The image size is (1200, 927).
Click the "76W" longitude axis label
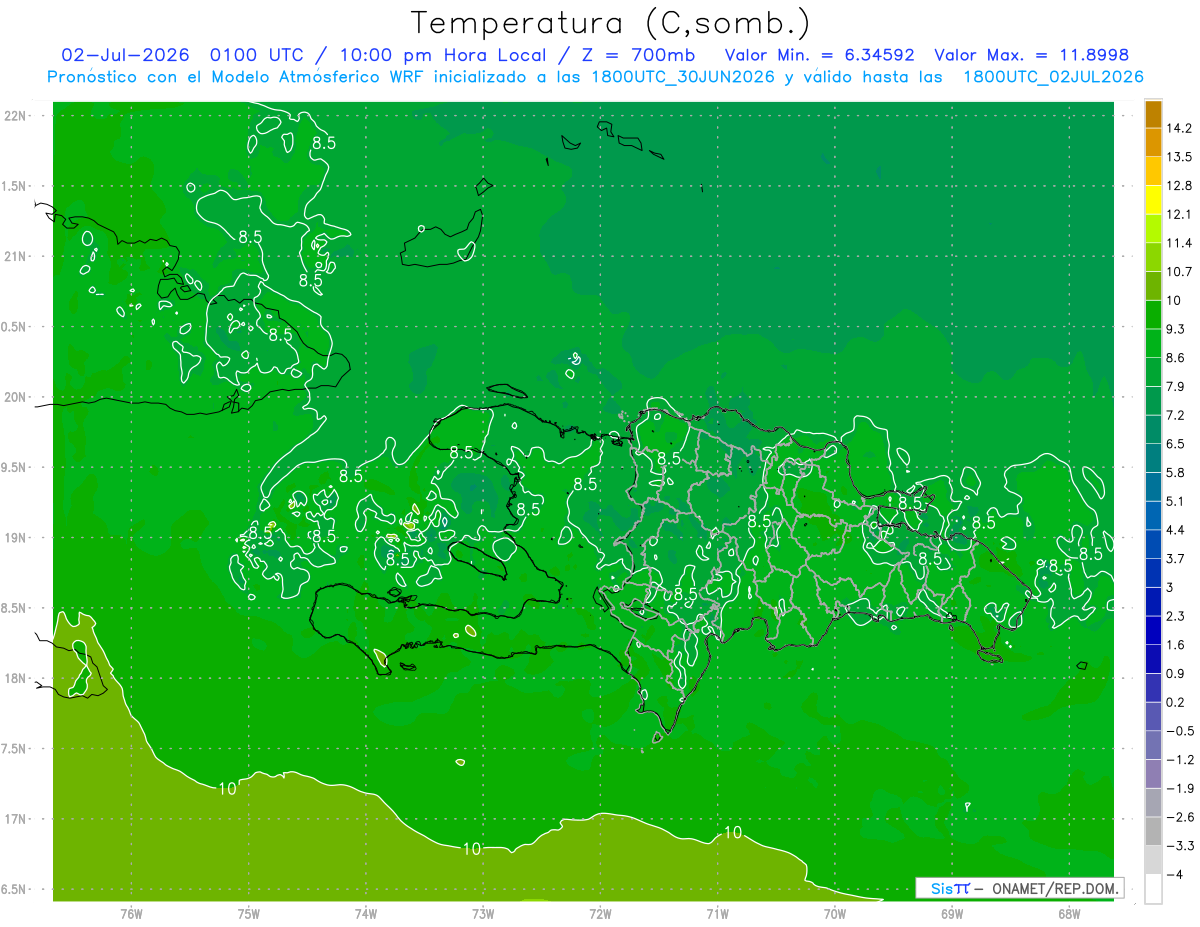[x=131, y=914]
